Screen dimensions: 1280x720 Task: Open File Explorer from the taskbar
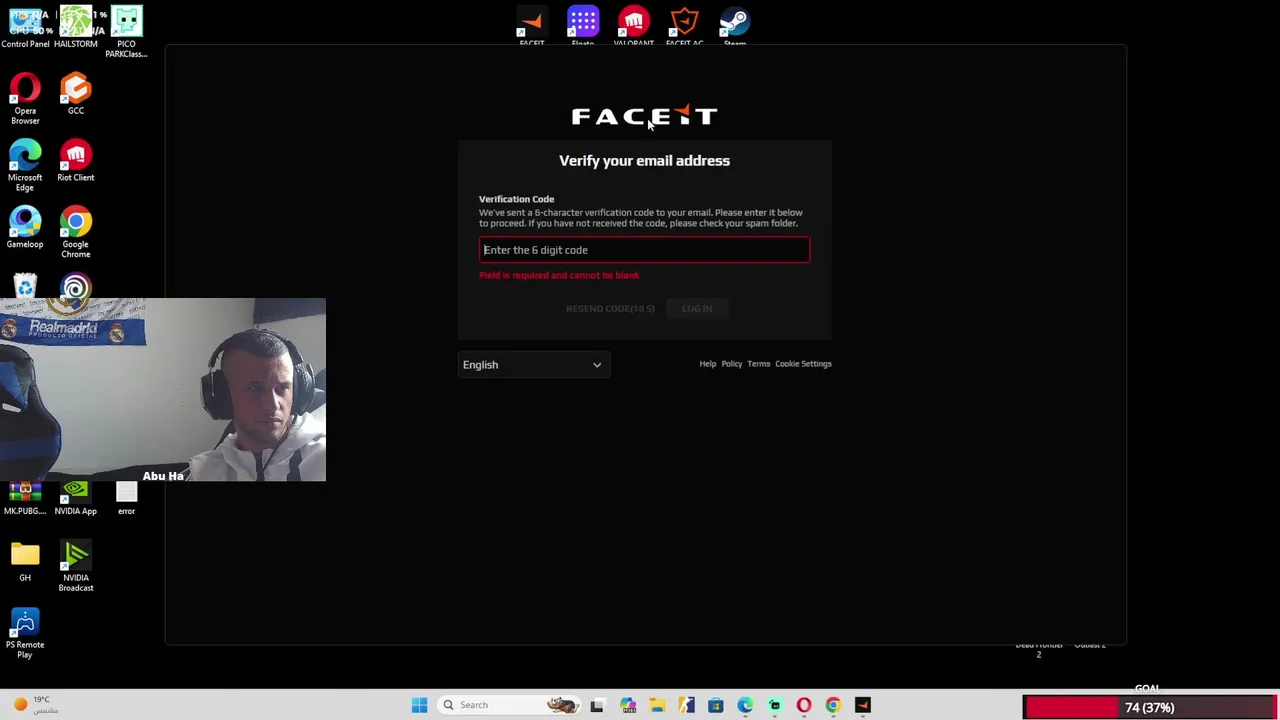[657, 705]
